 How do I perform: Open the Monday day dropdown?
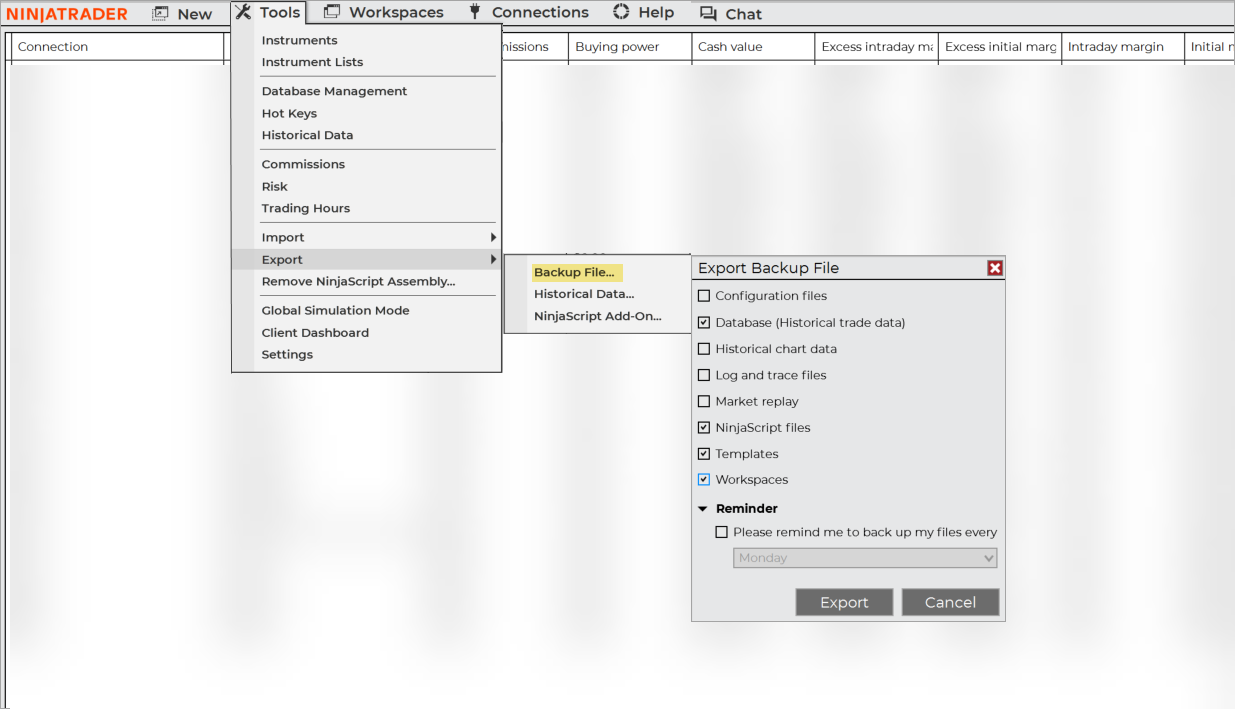pyautogui.click(x=865, y=558)
